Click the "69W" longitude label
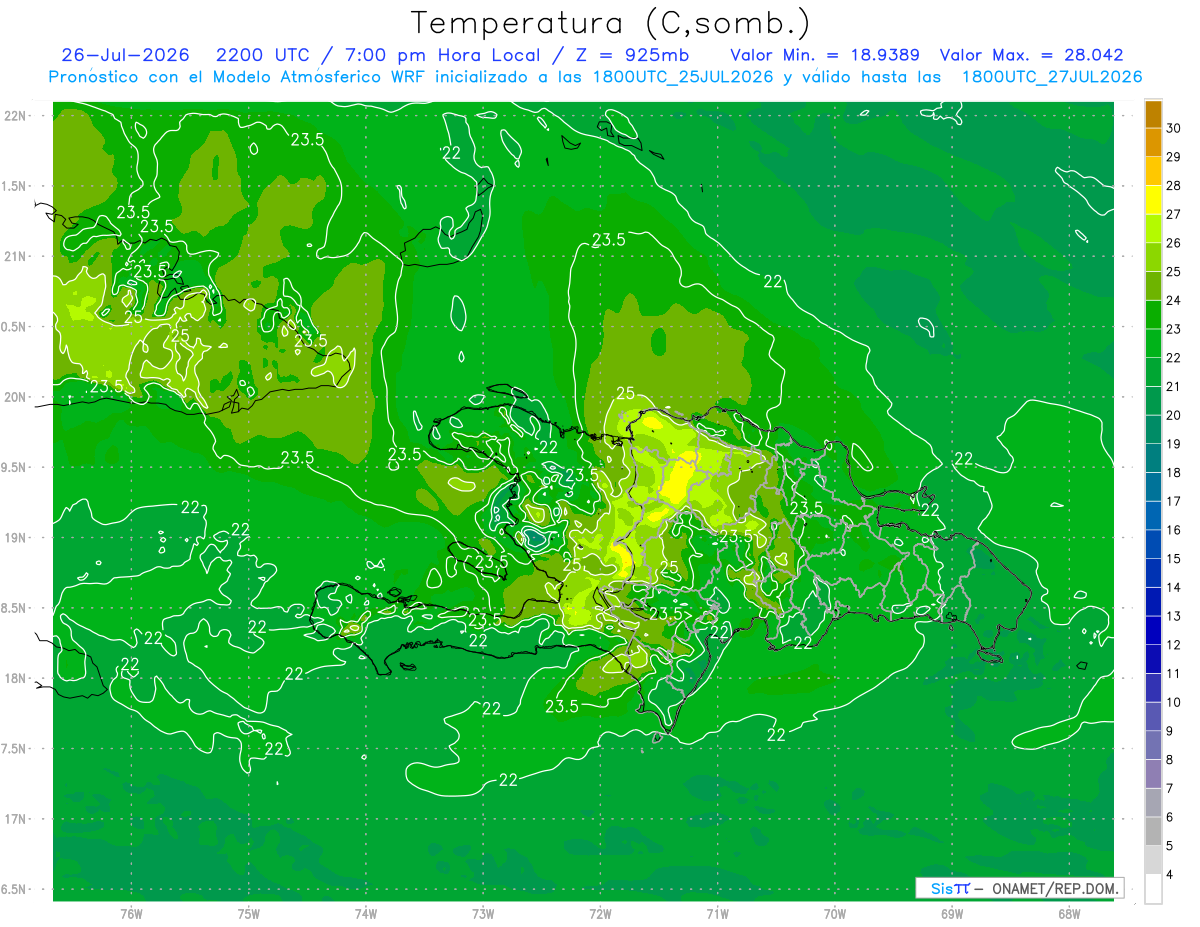This screenshot has height=927, width=1200. [952, 913]
